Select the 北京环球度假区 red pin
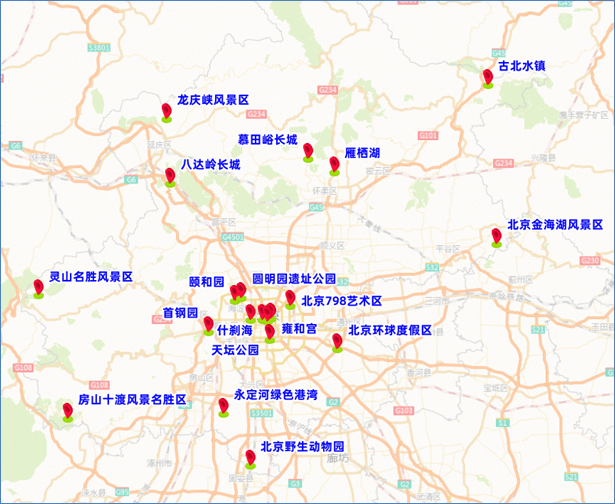This screenshot has height=504, width=615. [x=337, y=342]
